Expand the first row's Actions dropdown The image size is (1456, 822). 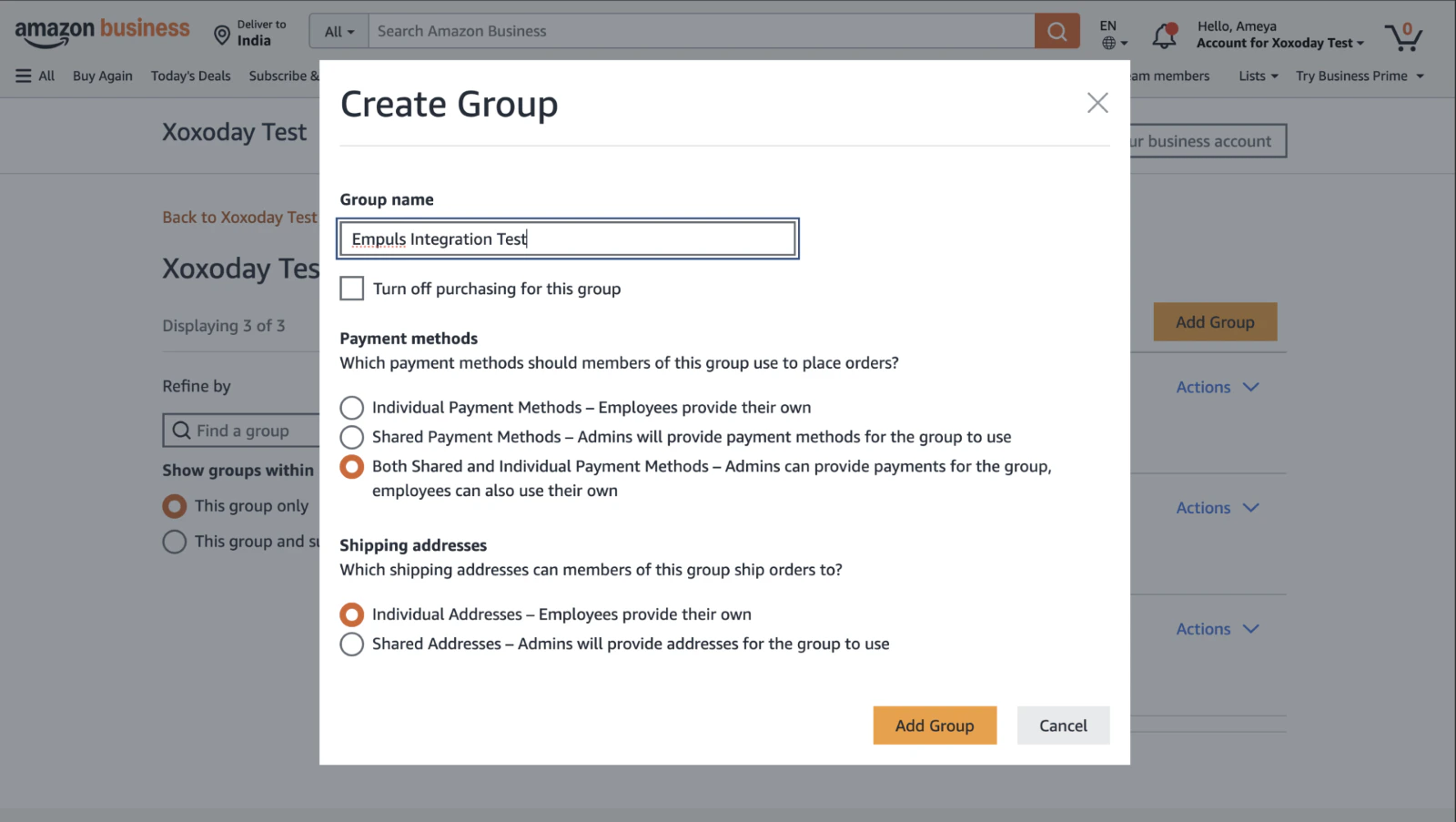pyautogui.click(x=1218, y=387)
